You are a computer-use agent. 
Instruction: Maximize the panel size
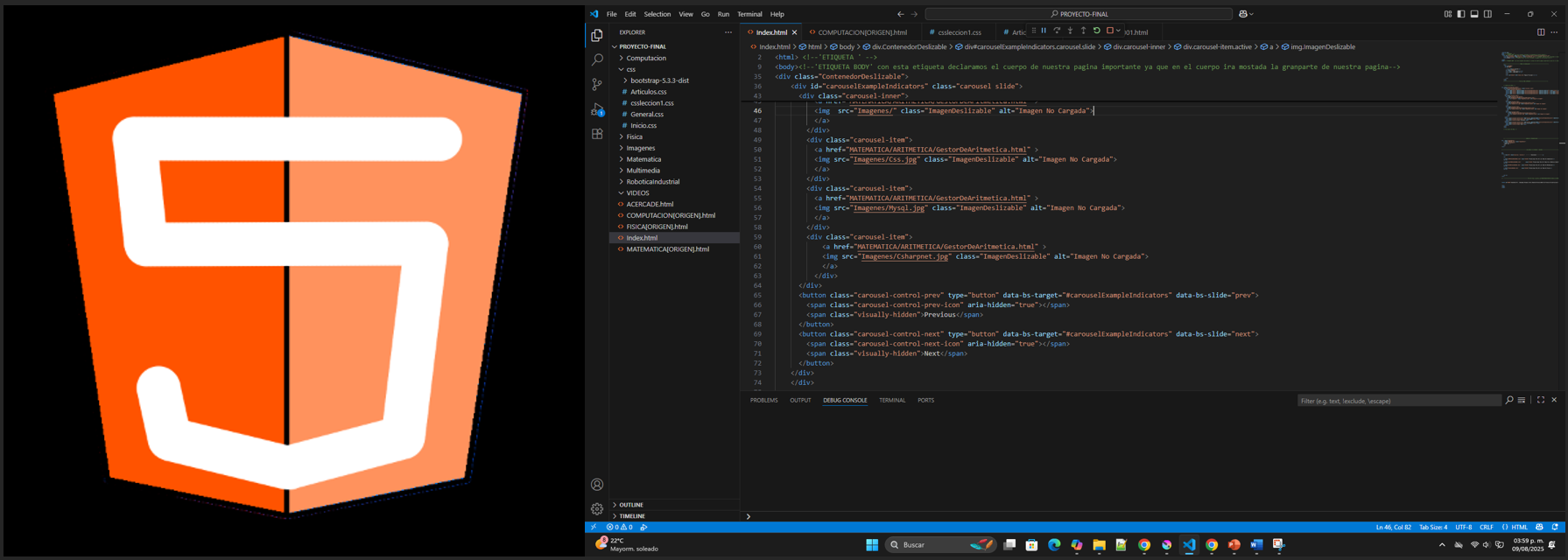(1541, 401)
